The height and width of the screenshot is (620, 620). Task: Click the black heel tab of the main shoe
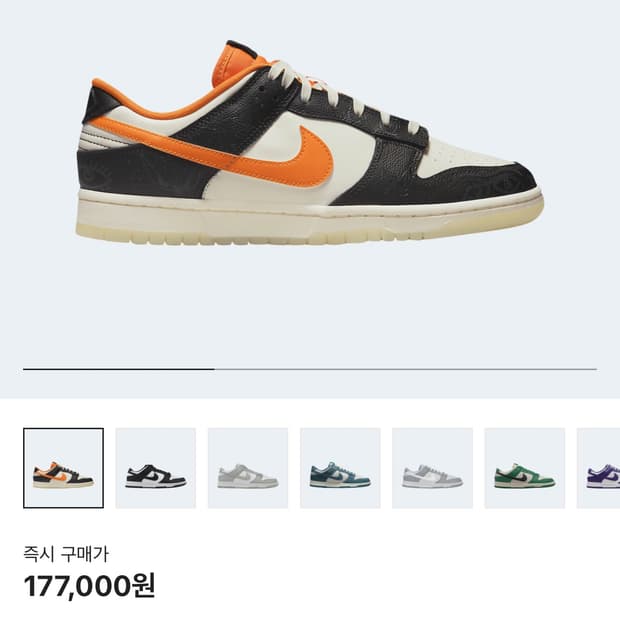100,104
